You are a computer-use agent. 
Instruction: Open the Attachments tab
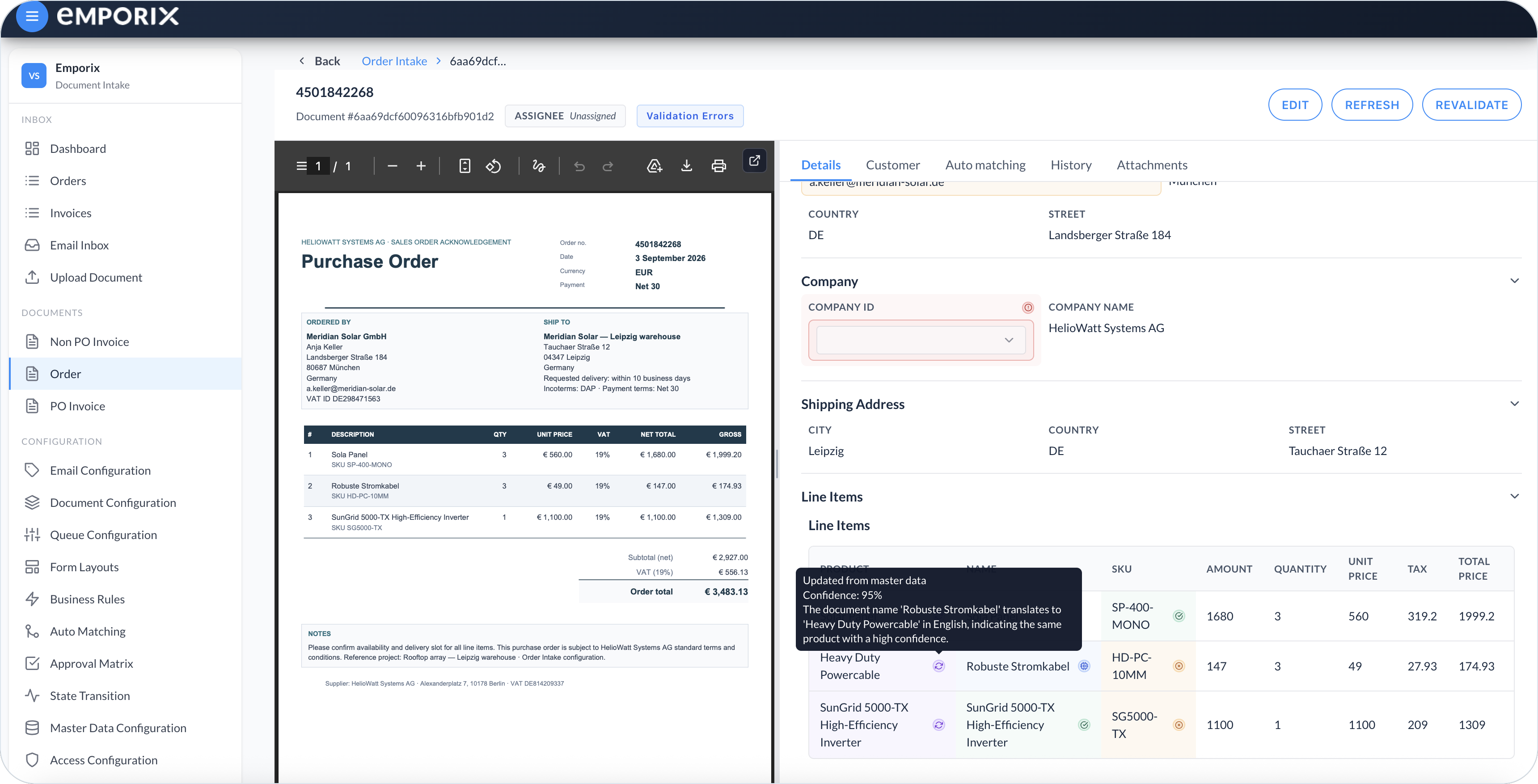[1152, 165]
